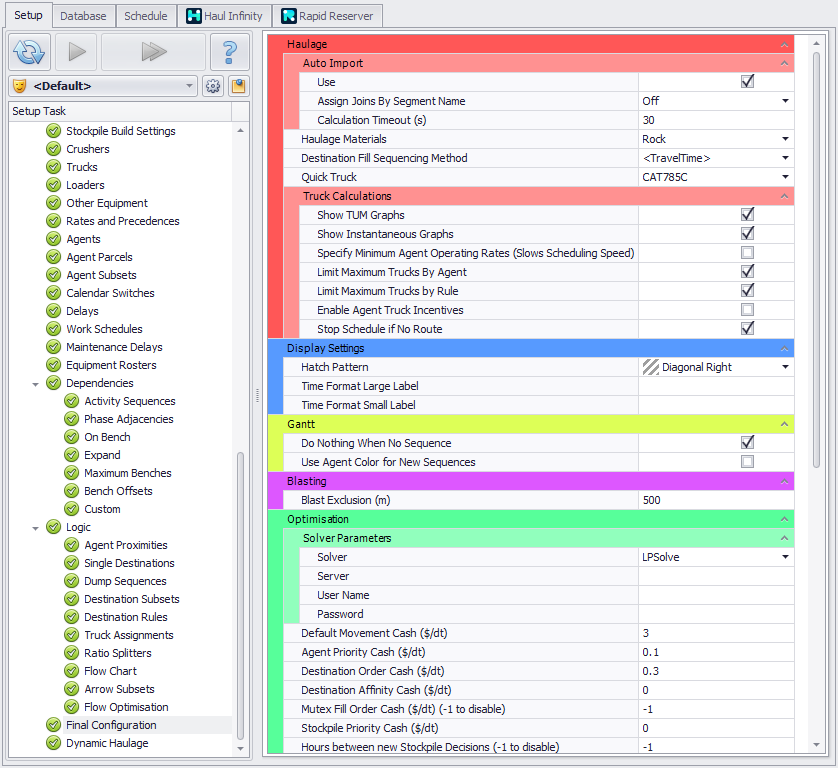Click the clipboard icon next to the gear
Viewport: 838px width, 768px height.
238,86
